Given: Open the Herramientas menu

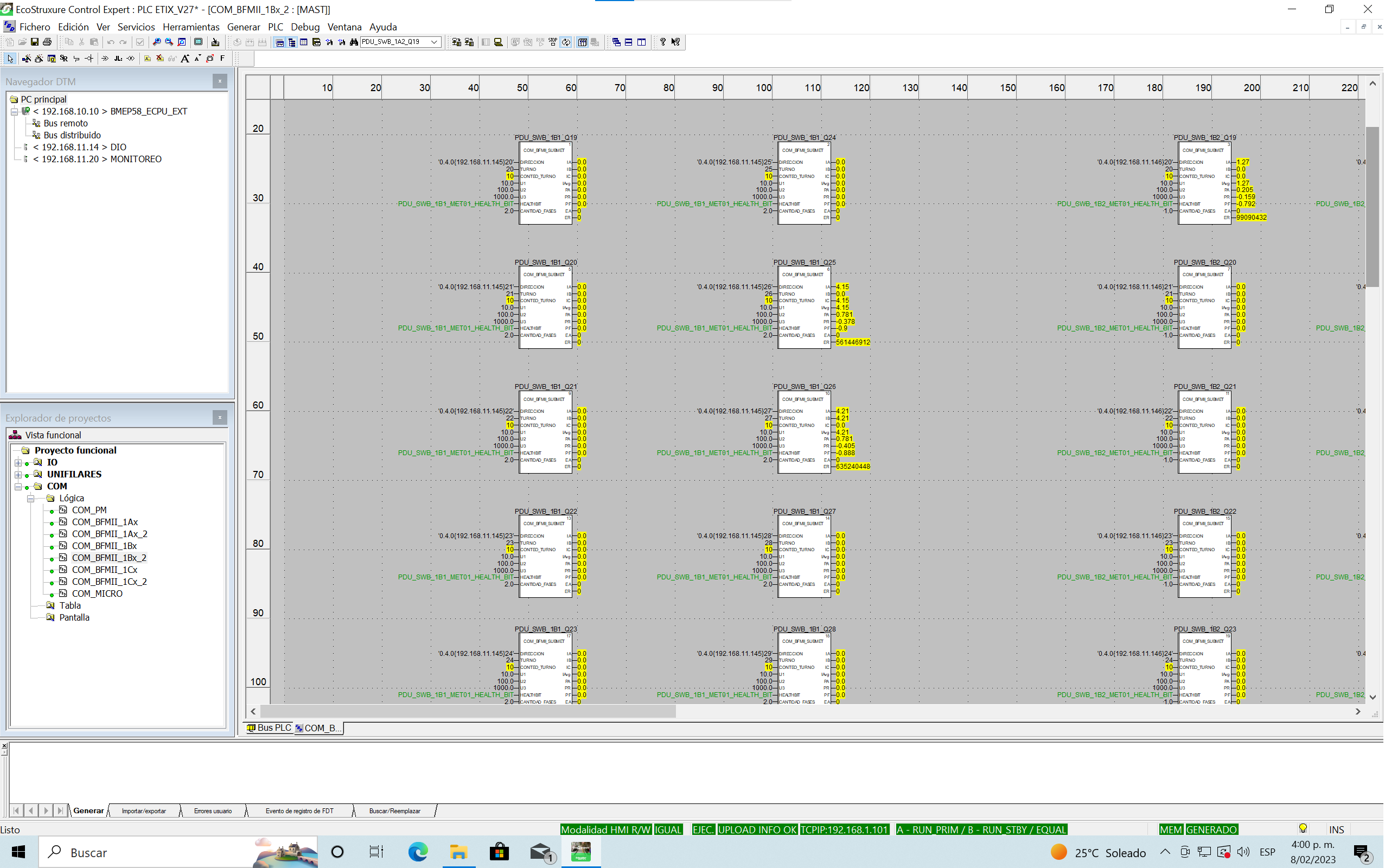Looking at the screenshot, I should [x=190, y=27].
